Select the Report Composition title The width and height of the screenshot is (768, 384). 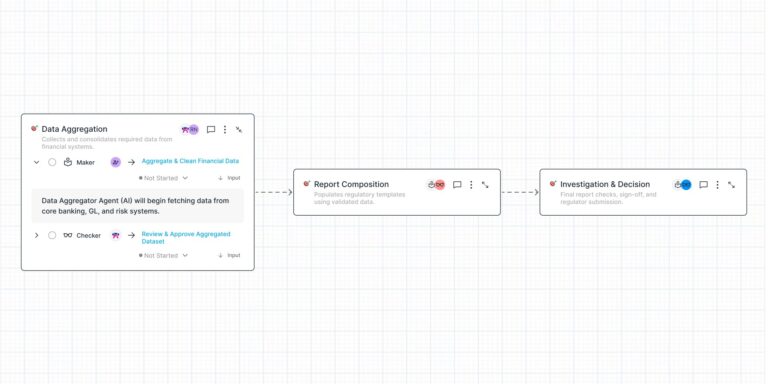click(351, 184)
